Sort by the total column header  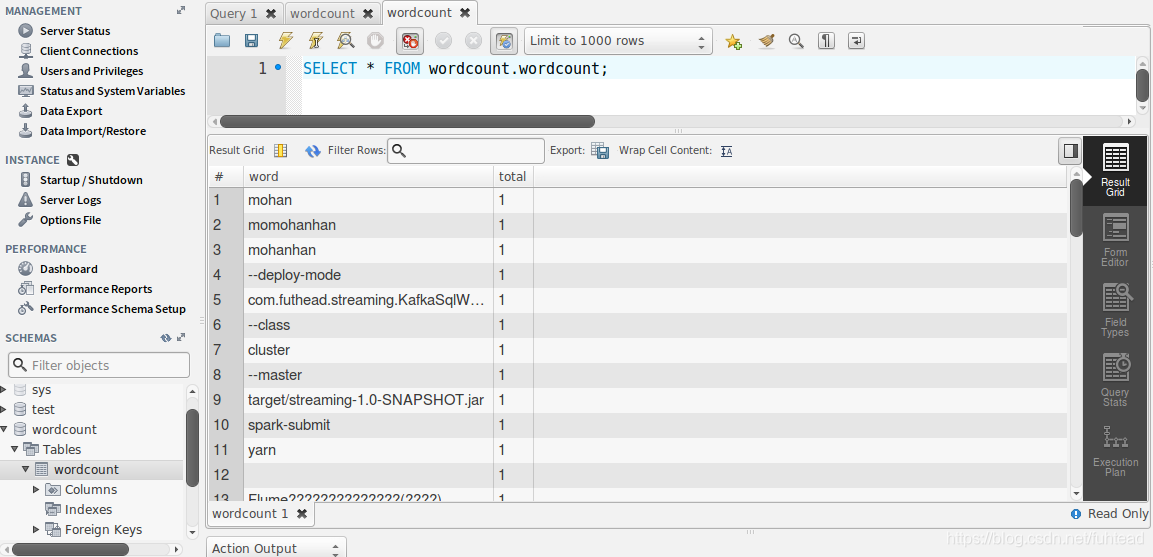pos(513,177)
